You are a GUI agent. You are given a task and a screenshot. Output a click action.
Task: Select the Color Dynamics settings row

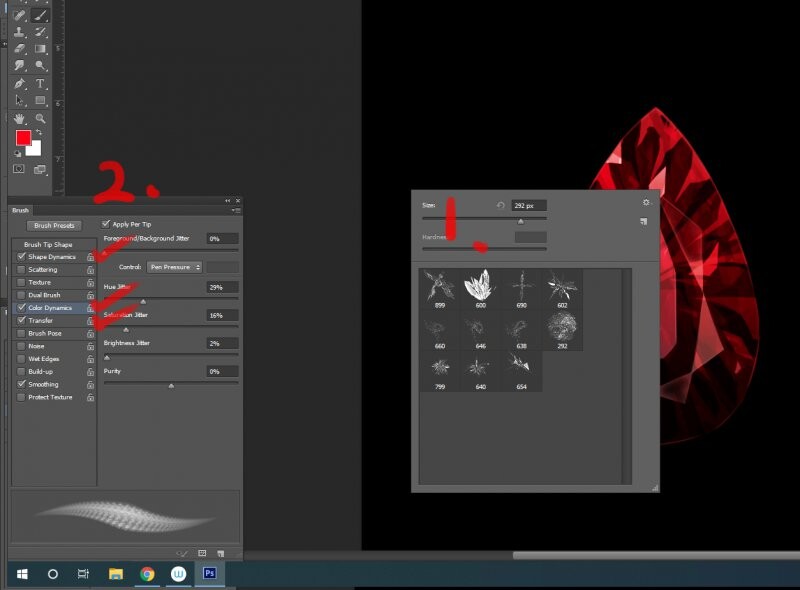pyautogui.click(x=50, y=308)
